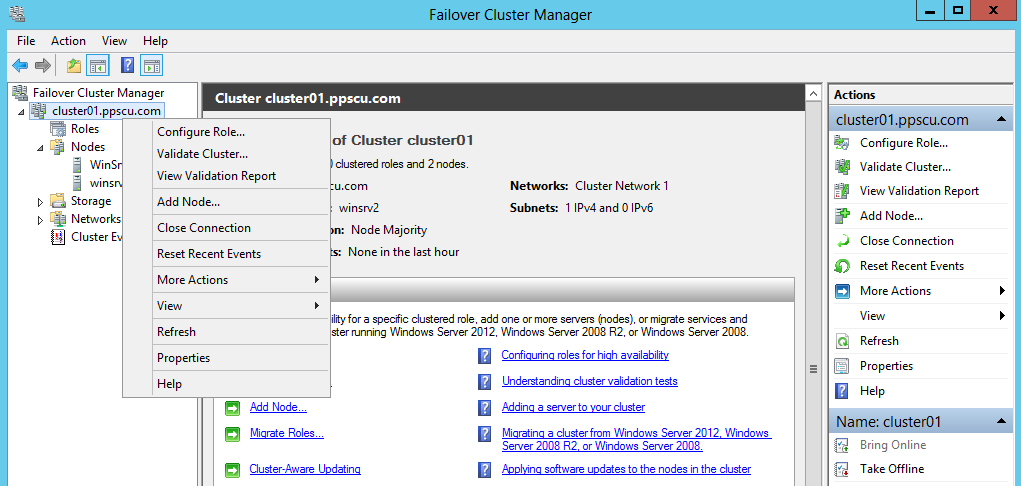Screen dimensions: 1021x486
Task: Choose Configure Role... from context menu
Action: pyautogui.click(x=226, y=132)
